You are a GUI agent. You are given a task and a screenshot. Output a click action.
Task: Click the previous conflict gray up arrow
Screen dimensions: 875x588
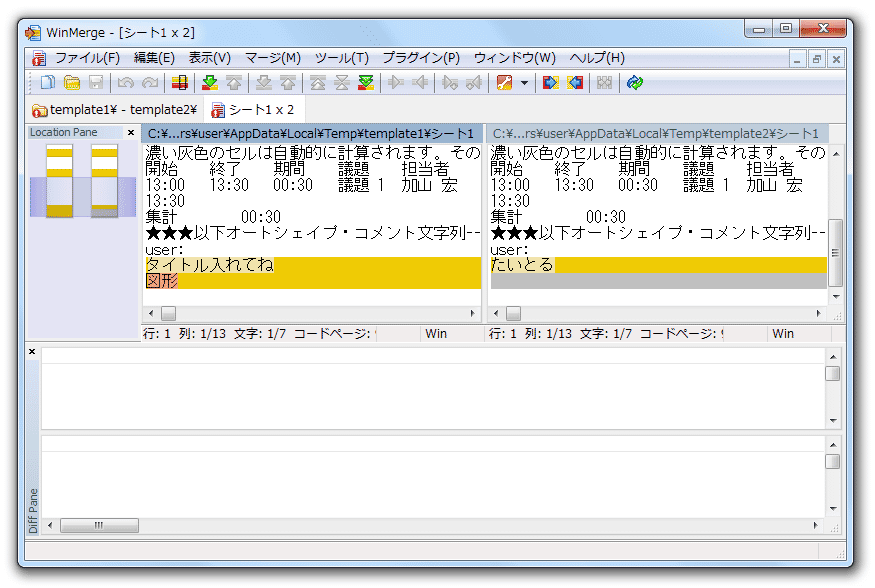point(288,83)
